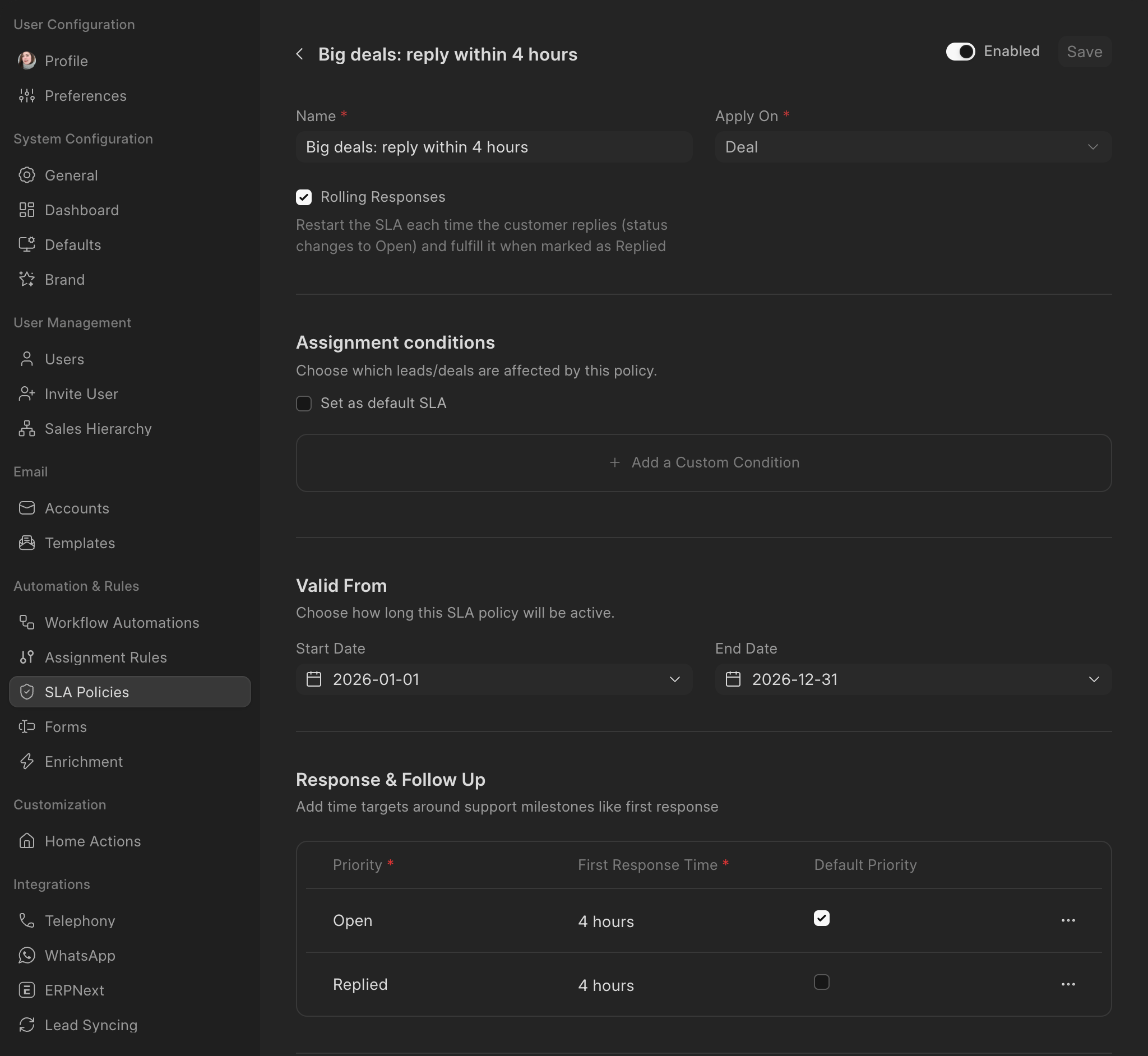
Task: Click the 4 hours value in the Open row
Action: [x=606, y=921]
